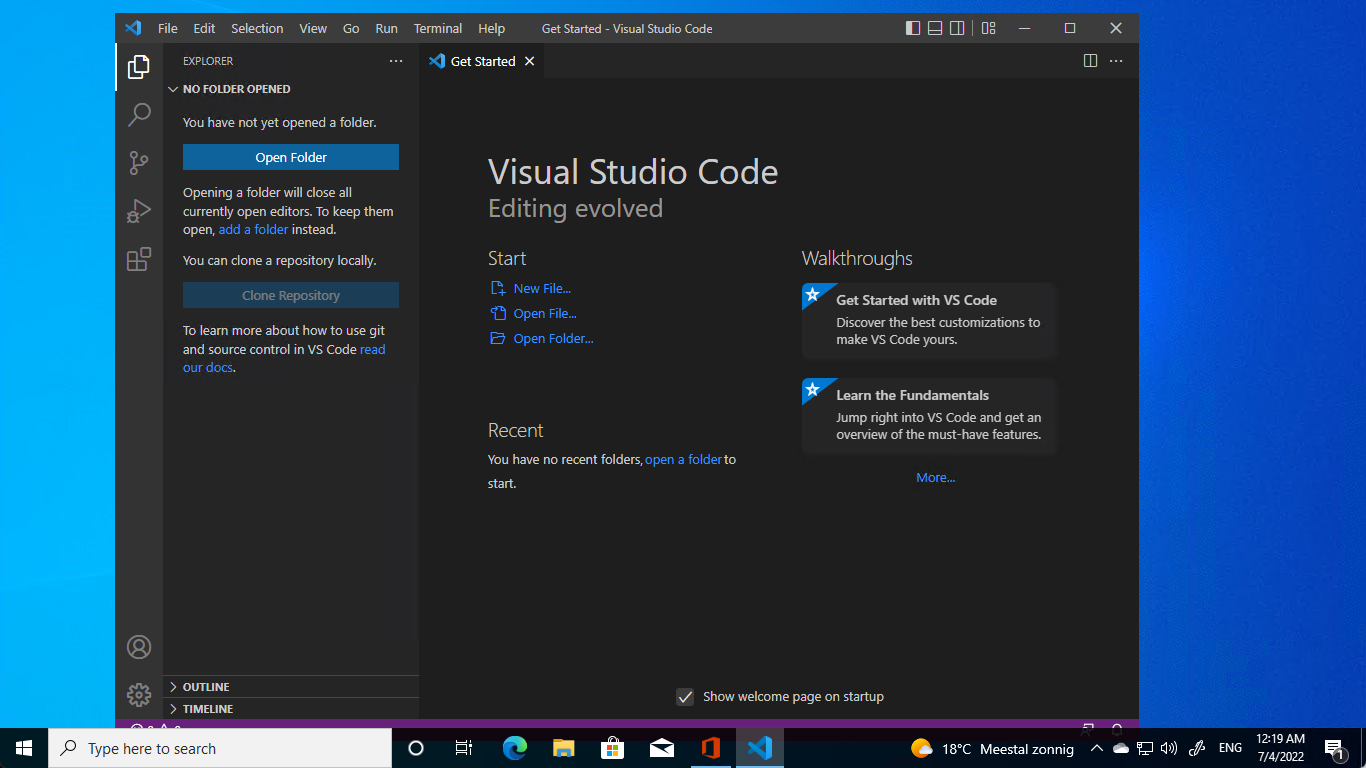This screenshot has height=768, width=1366.
Task: Show hidden system tray icons chevron
Action: (1096, 748)
